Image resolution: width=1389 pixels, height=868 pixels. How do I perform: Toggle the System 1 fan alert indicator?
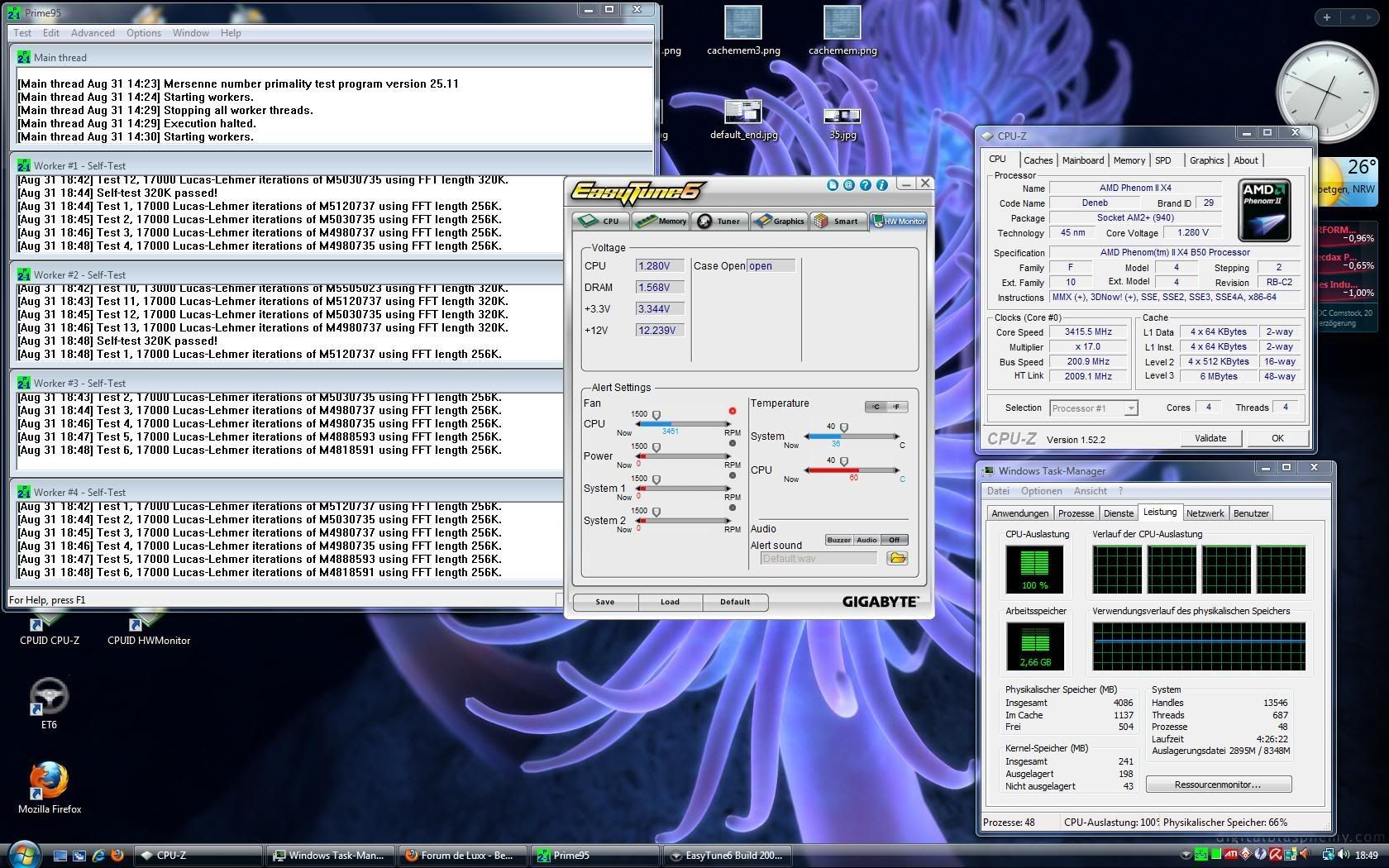point(733,476)
